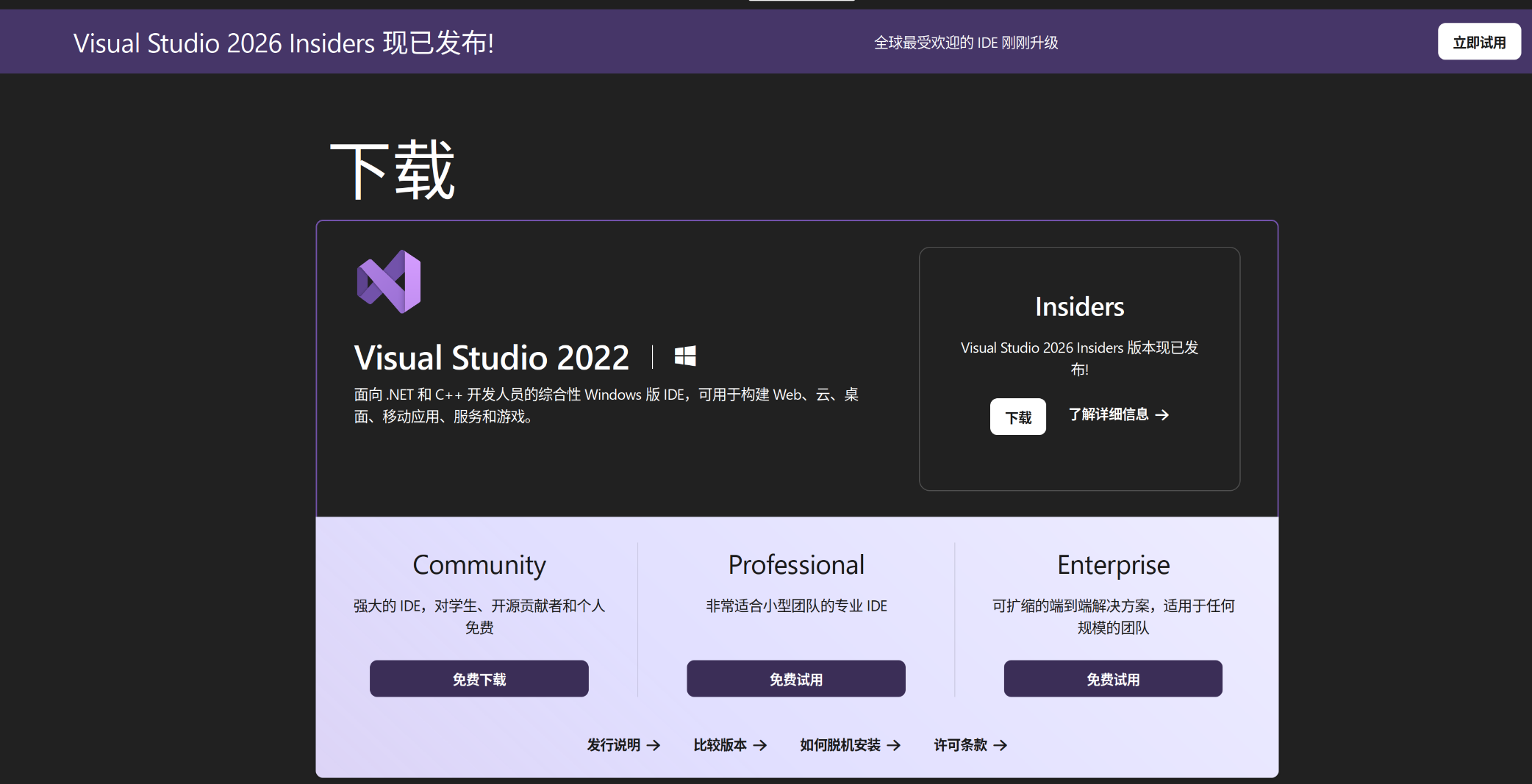Click the Visual Studio 2022 heading

tap(492, 358)
